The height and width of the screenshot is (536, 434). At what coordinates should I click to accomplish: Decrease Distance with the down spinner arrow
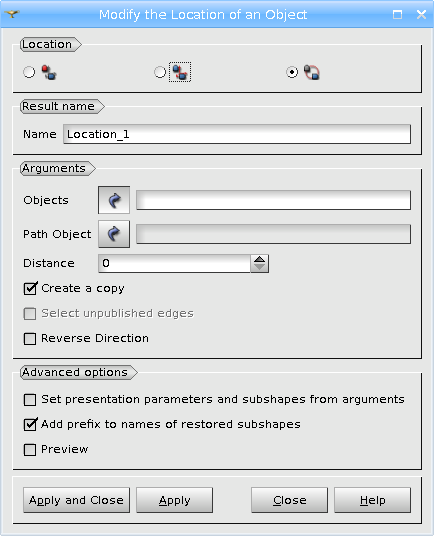pos(260,268)
